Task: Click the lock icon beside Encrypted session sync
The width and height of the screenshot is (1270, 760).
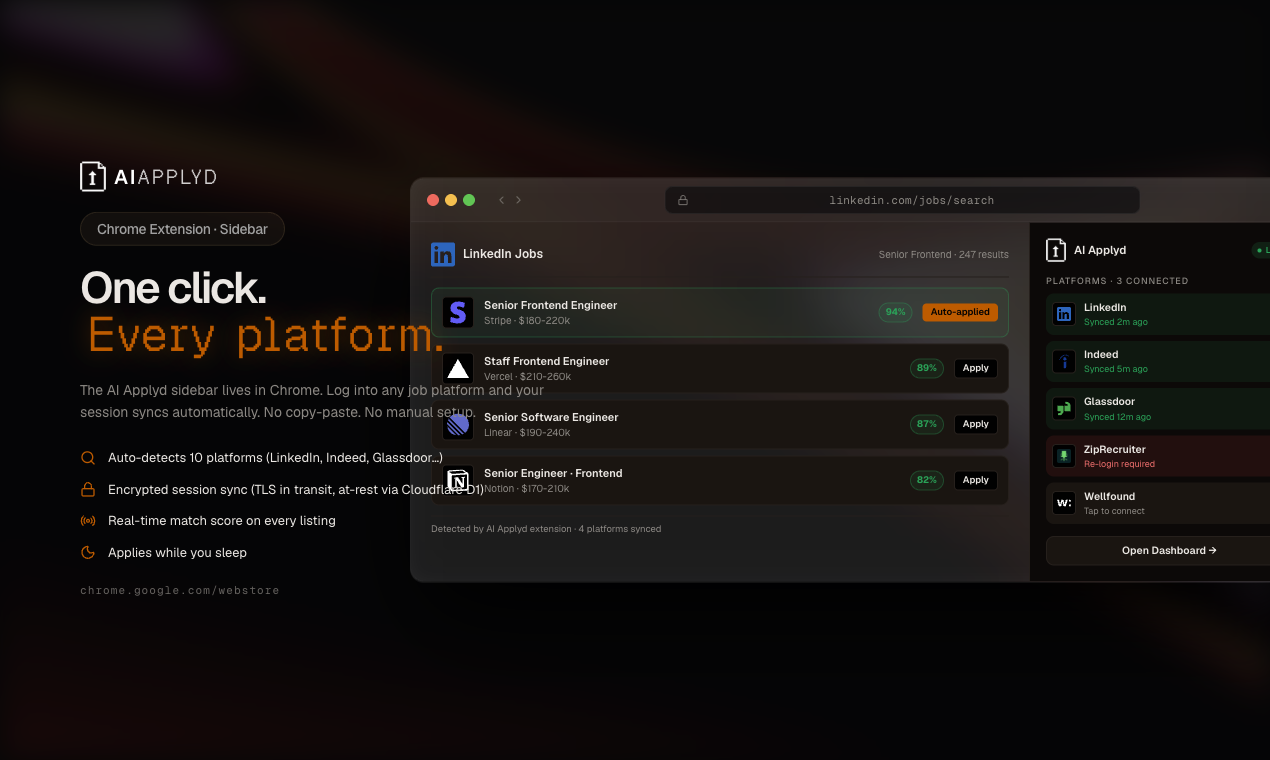Action: pos(88,490)
